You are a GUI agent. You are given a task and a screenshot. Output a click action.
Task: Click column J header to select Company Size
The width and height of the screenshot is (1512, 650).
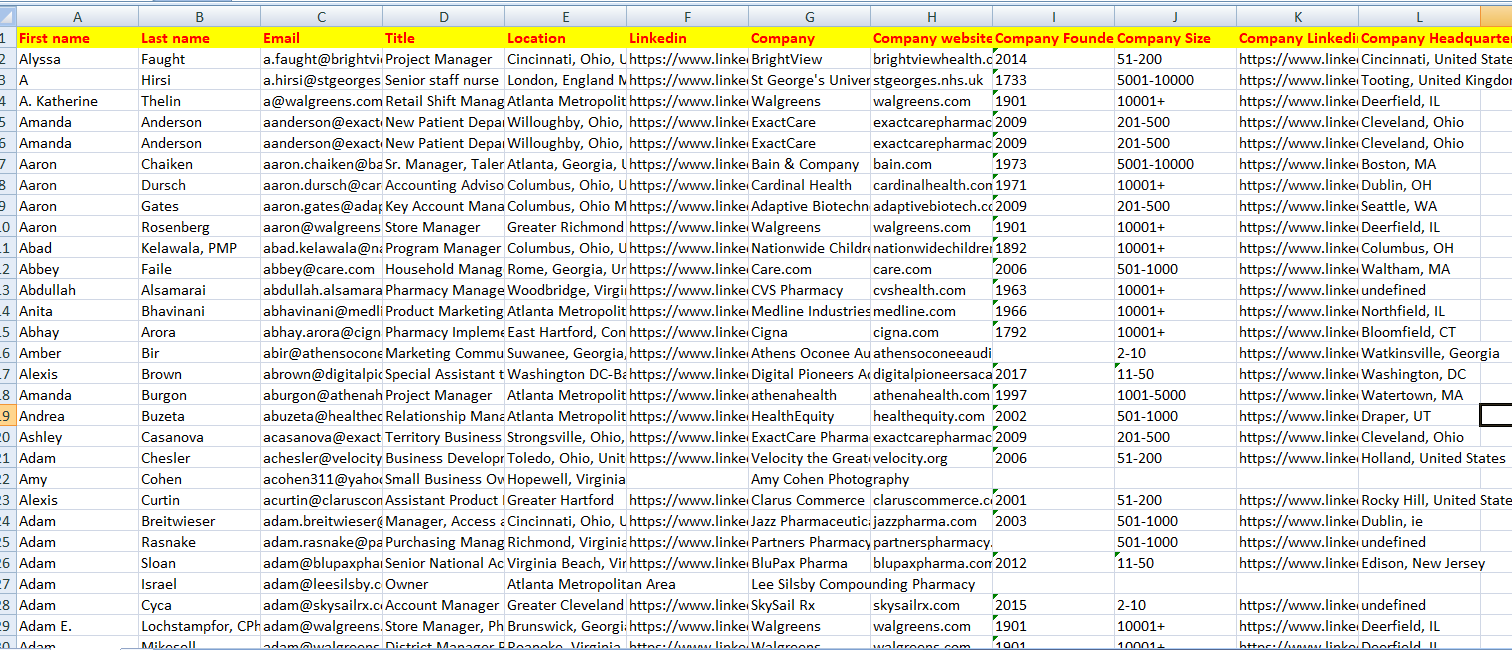pyautogui.click(x=1175, y=16)
